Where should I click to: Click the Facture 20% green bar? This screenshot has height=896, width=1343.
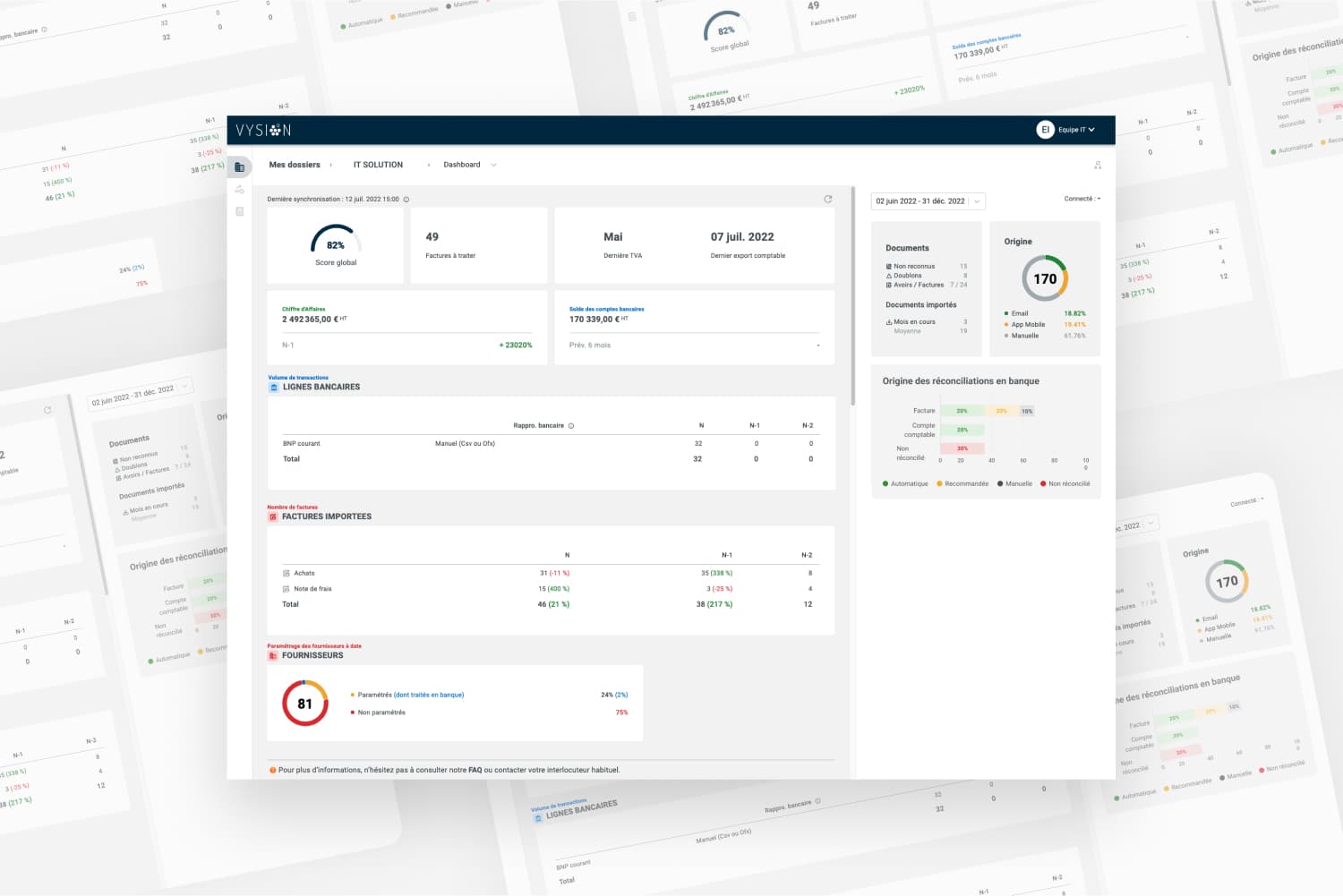click(x=962, y=411)
